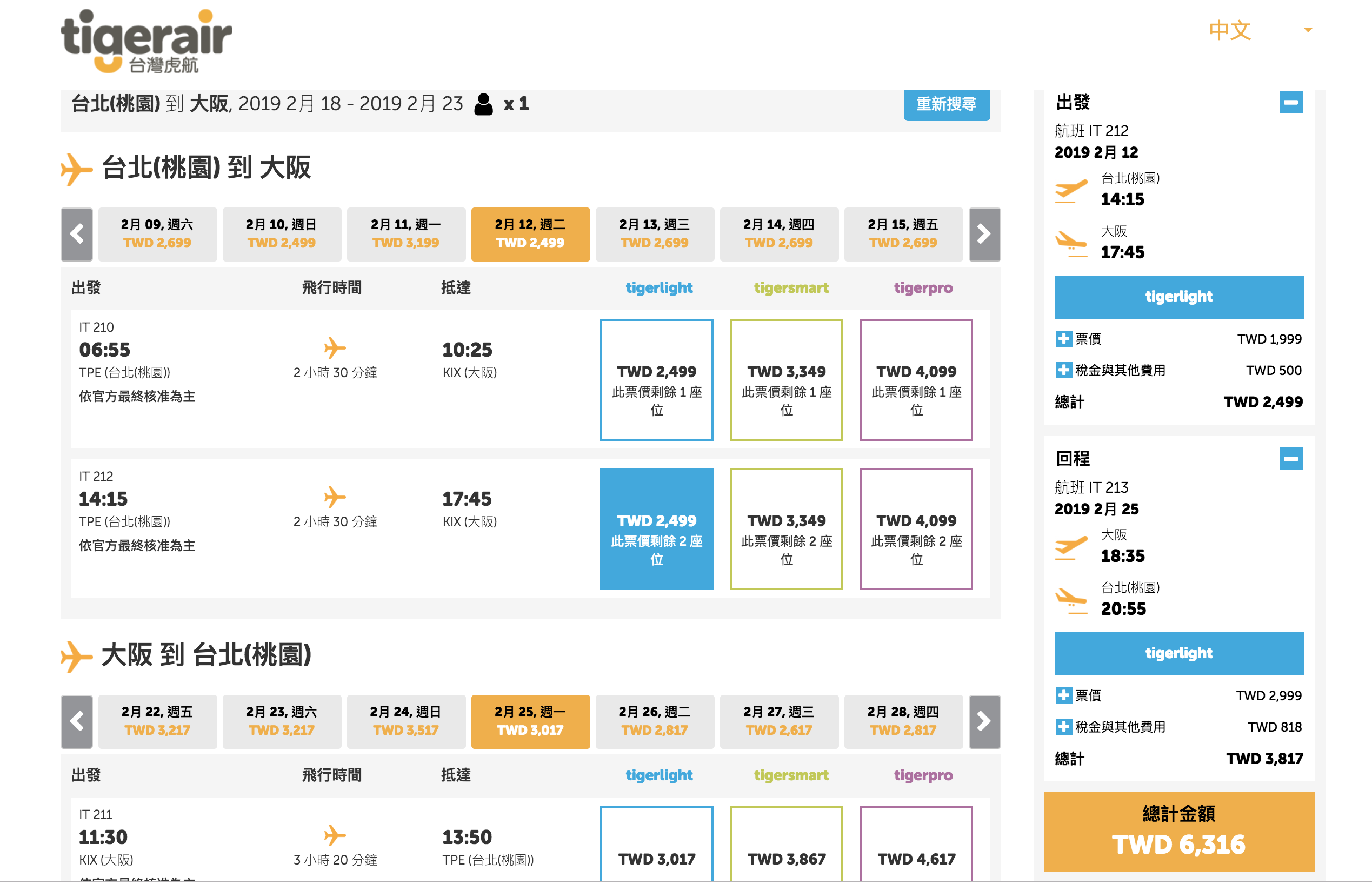The width and height of the screenshot is (1372, 884).
Task: Go to previous return dates arrow
Action: (77, 721)
